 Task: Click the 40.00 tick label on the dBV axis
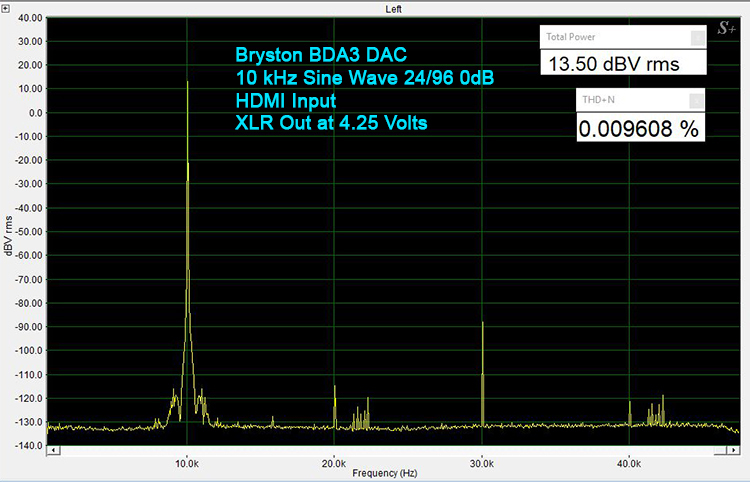[x=30, y=18]
